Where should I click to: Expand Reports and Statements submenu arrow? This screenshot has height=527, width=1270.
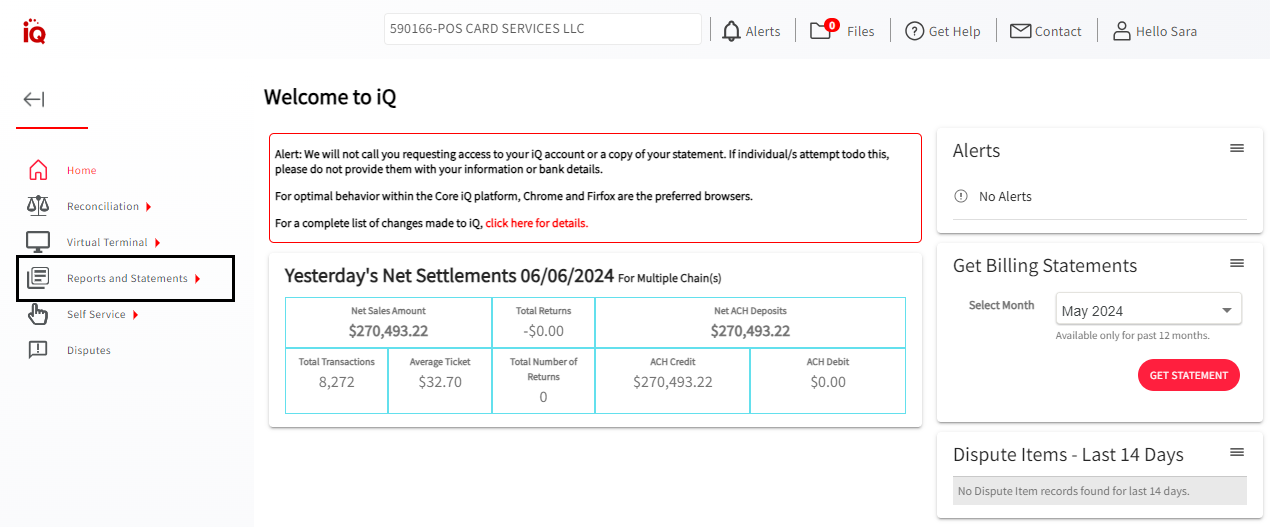[x=198, y=279]
